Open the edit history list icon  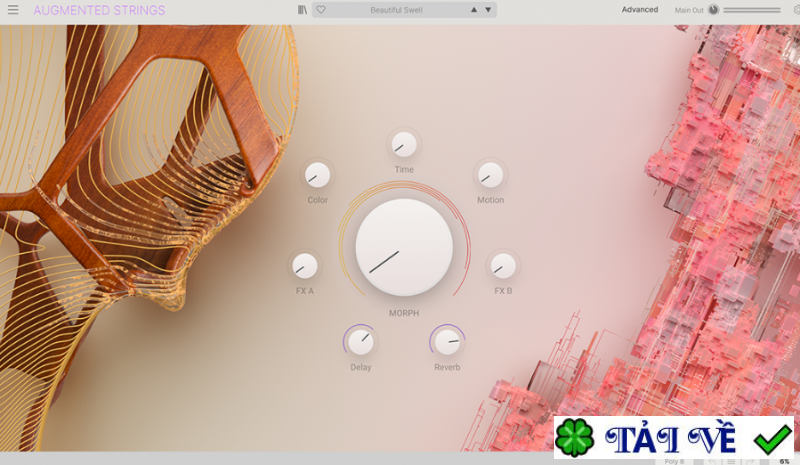731,461
